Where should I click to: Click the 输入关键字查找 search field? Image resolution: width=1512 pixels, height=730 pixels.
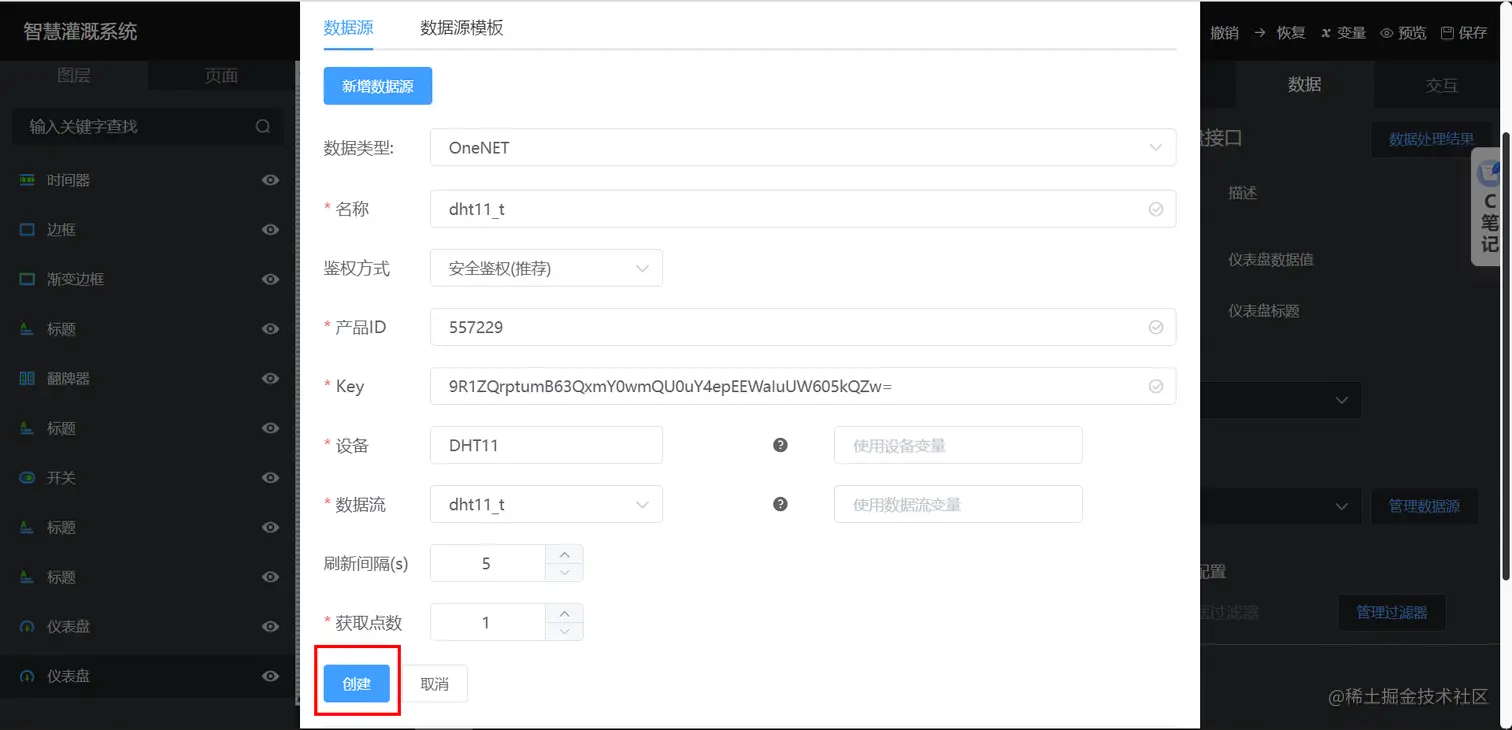148,126
